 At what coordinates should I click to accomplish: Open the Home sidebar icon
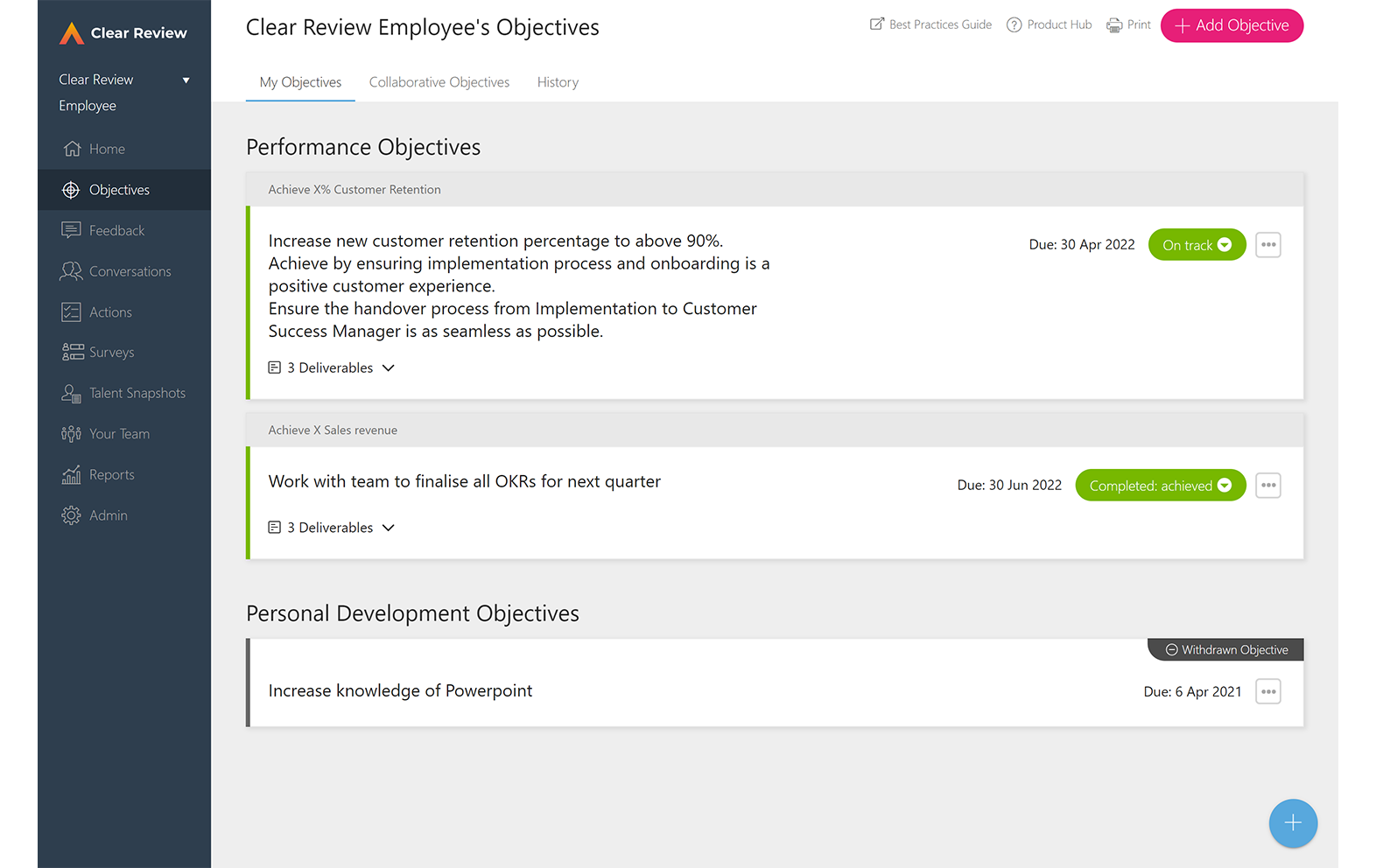click(x=72, y=149)
